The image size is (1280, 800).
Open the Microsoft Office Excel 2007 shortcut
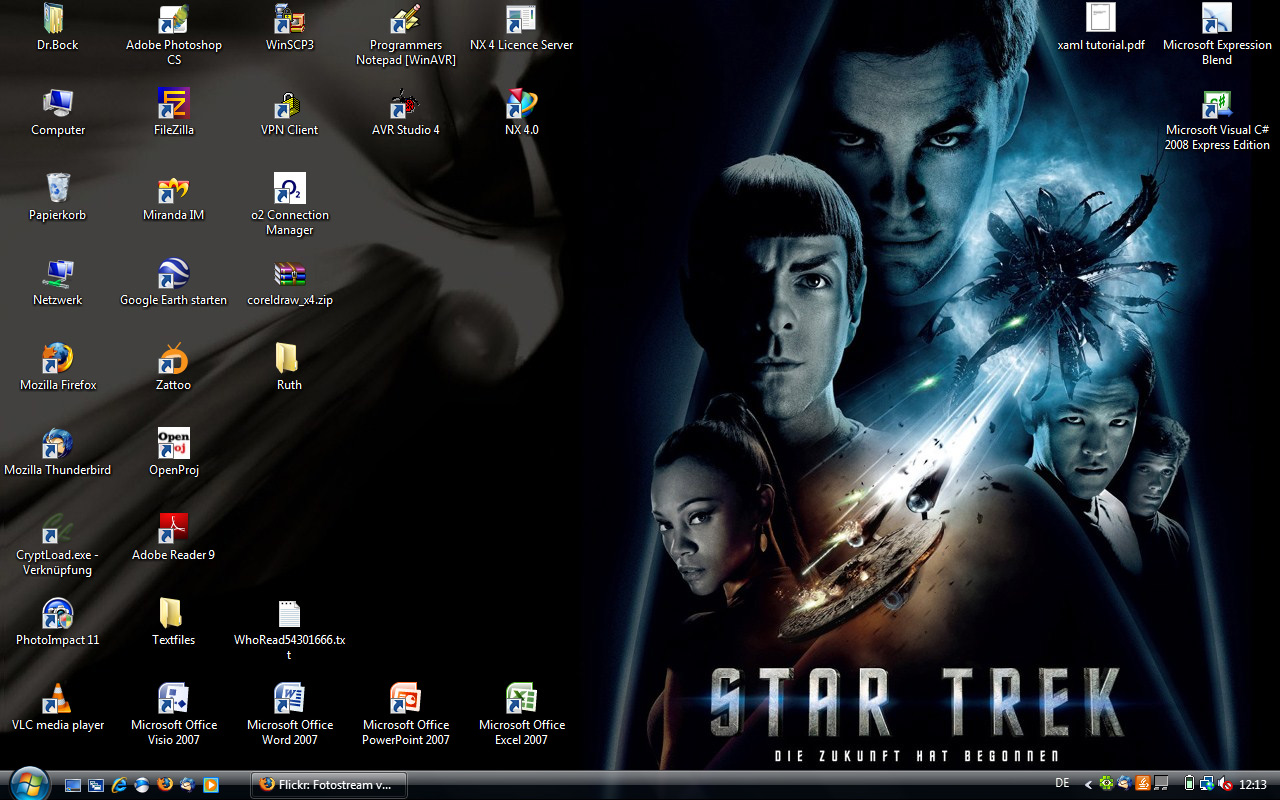click(521, 699)
